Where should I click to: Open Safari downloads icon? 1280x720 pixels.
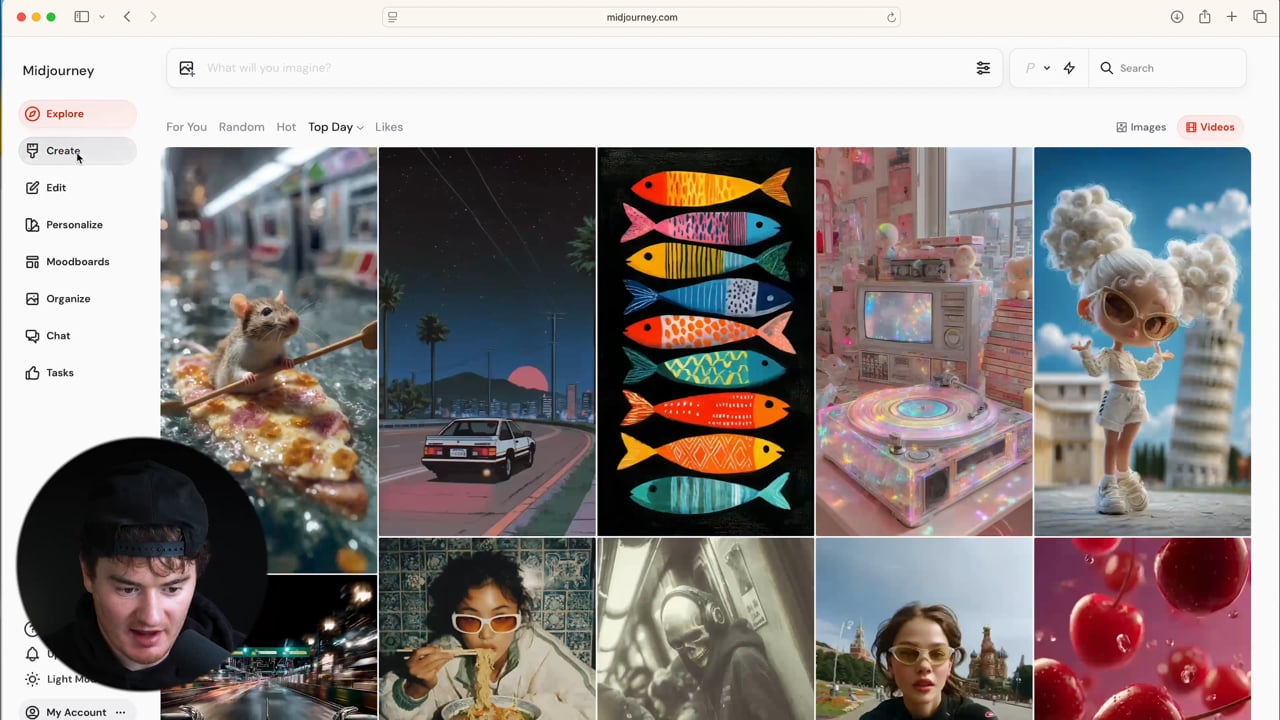click(x=1177, y=17)
